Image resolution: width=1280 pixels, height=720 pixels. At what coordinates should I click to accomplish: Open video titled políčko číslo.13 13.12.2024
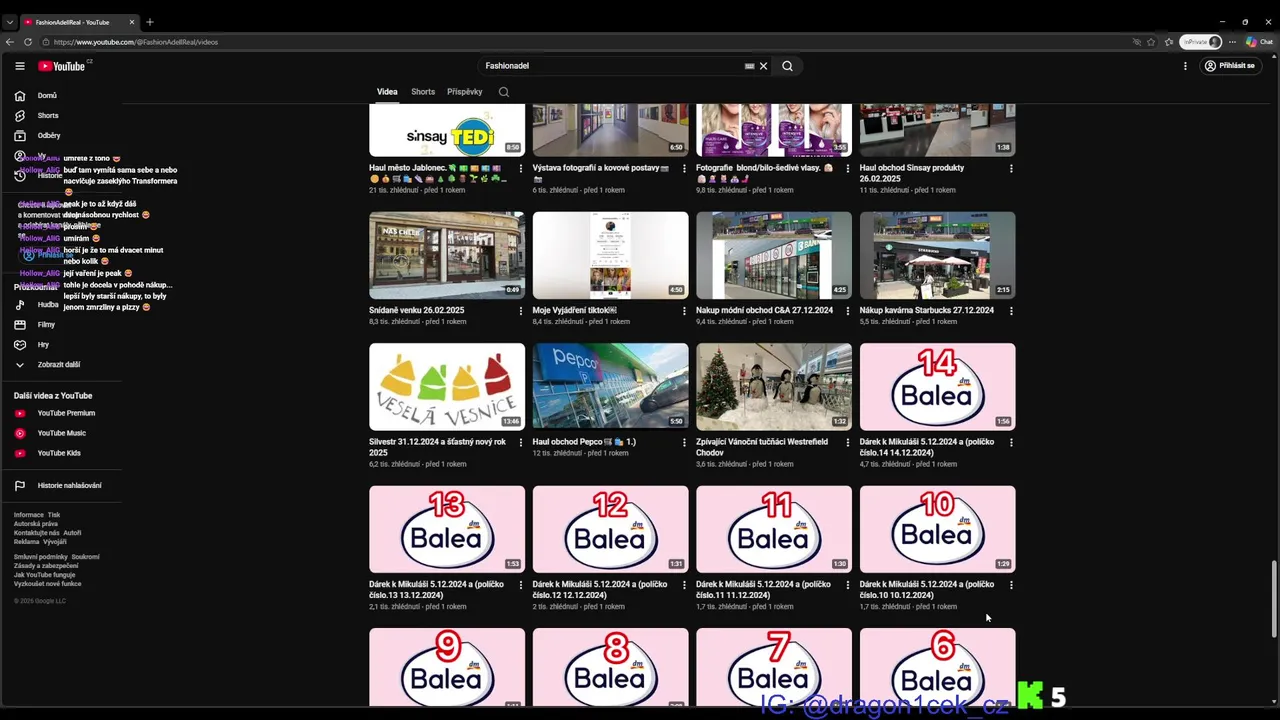tap(436, 590)
